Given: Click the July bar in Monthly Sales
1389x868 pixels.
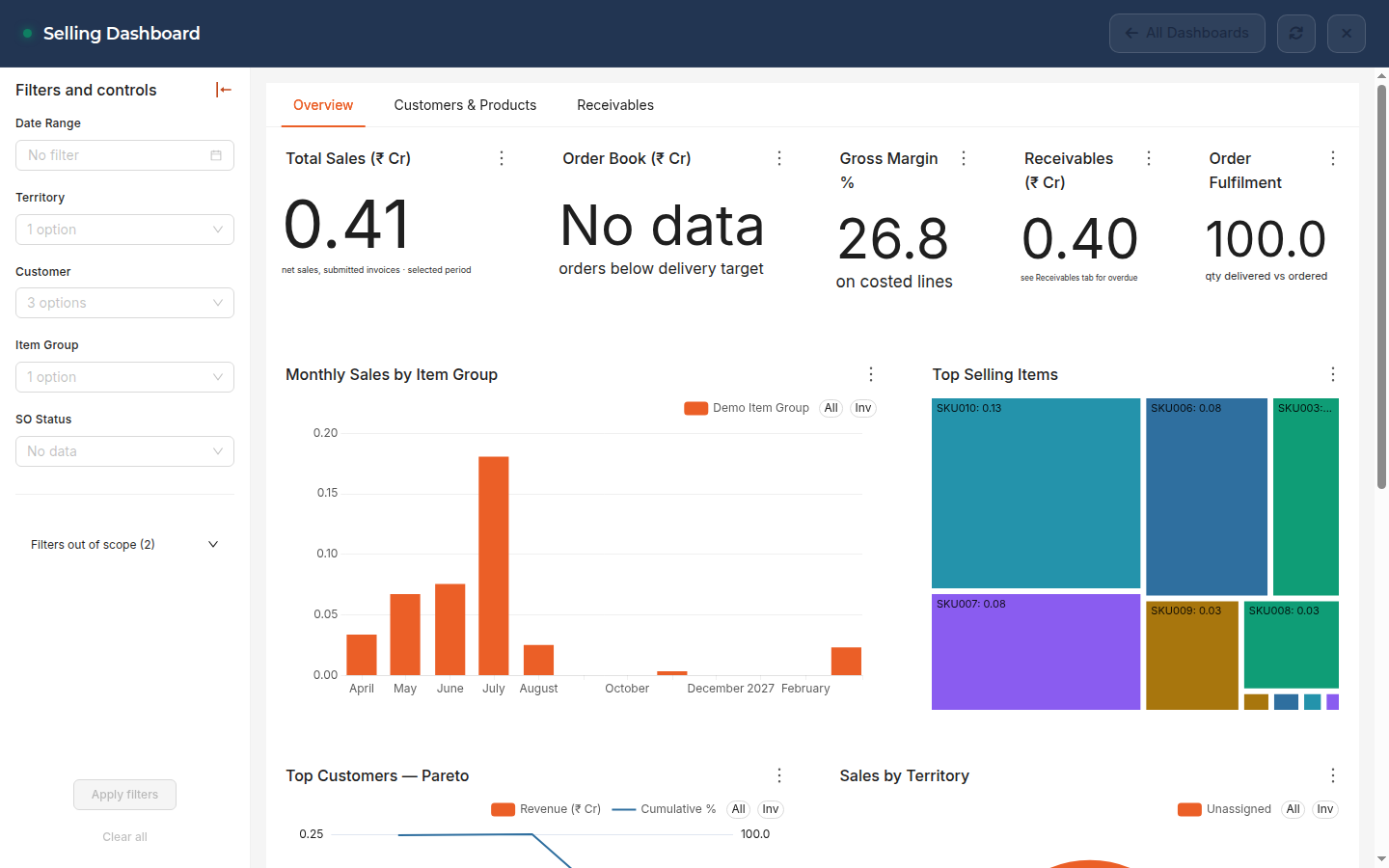Looking at the screenshot, I should (x=494, y=565).
